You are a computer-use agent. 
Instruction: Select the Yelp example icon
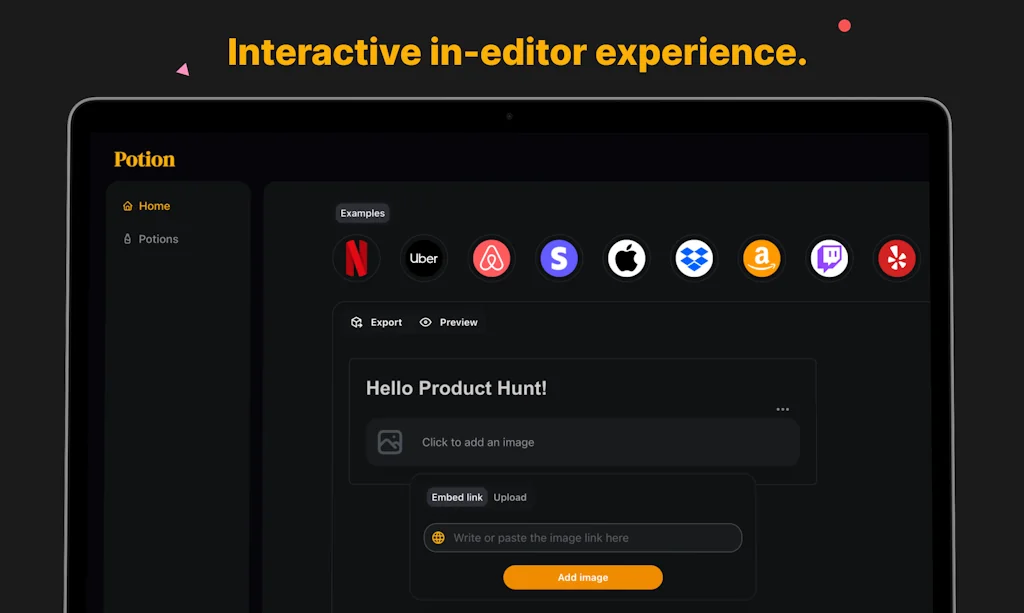click(x=896, y=259)
